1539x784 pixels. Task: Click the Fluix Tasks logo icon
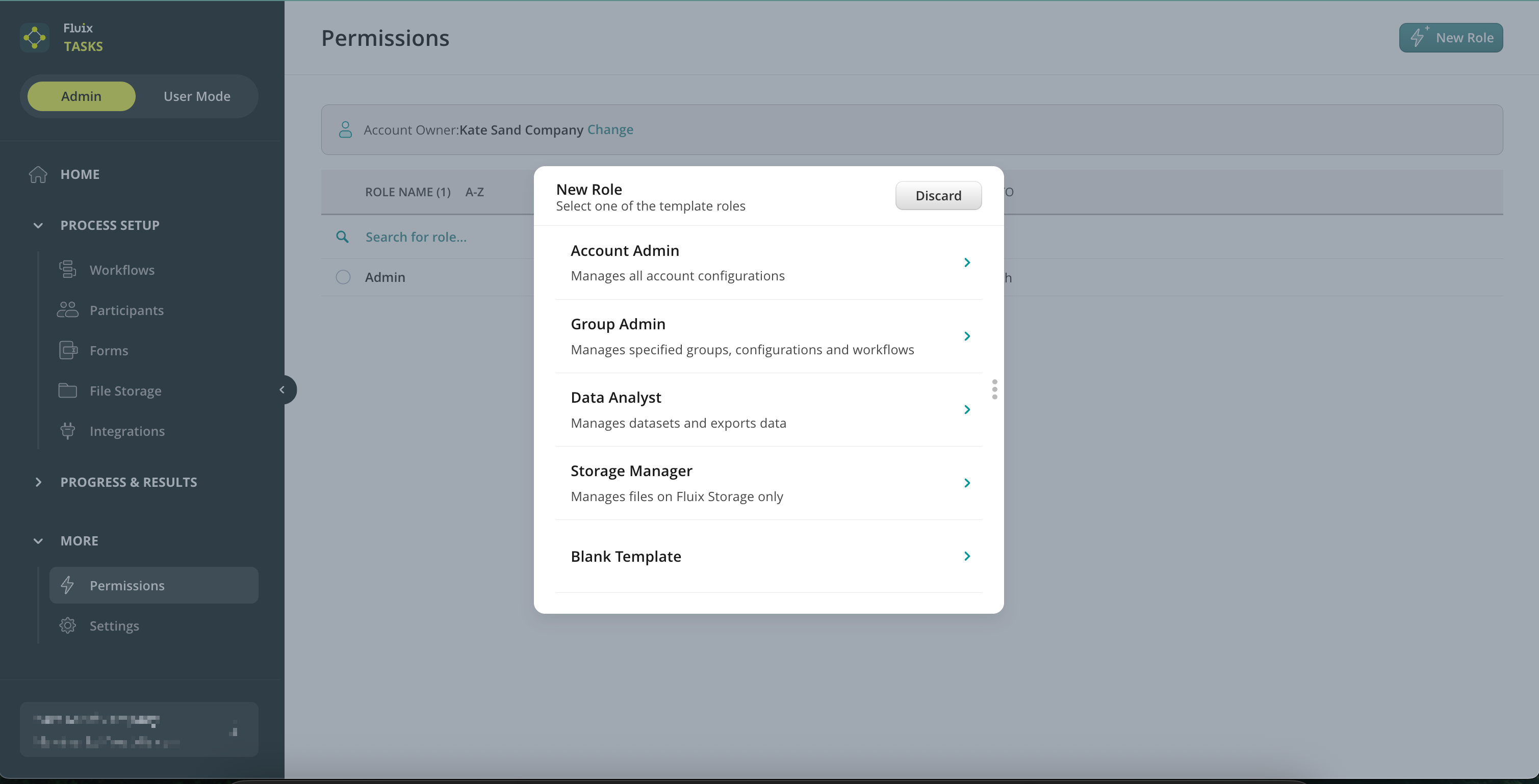35,38
